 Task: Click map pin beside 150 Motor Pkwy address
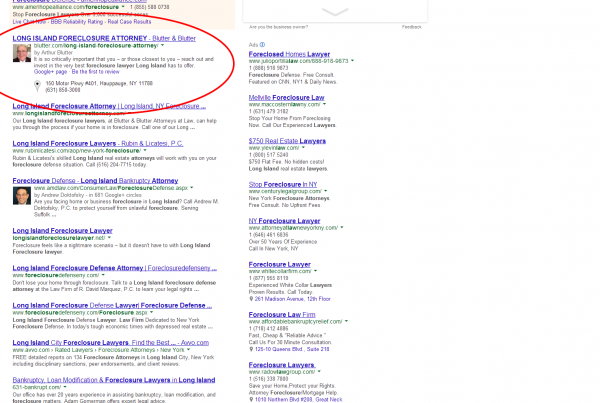tap(37, 86)
